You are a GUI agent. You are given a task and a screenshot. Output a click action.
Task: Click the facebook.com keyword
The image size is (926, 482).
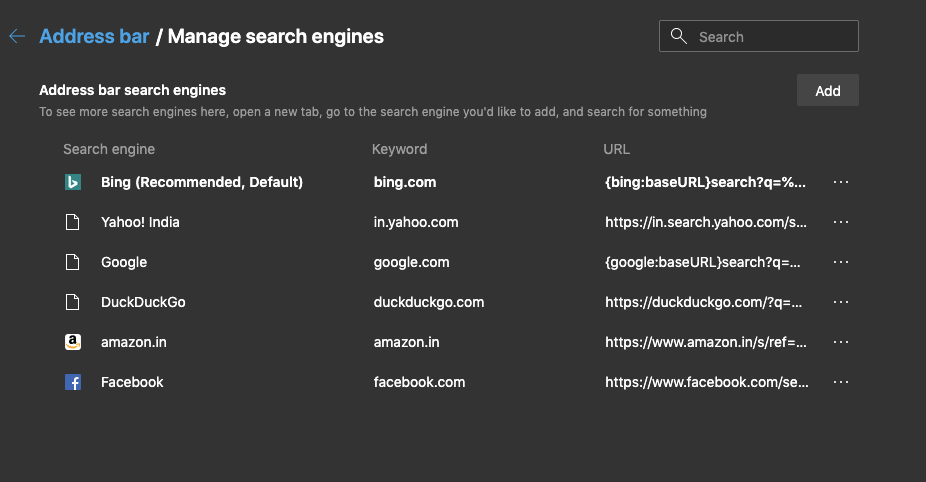(419, 382)
